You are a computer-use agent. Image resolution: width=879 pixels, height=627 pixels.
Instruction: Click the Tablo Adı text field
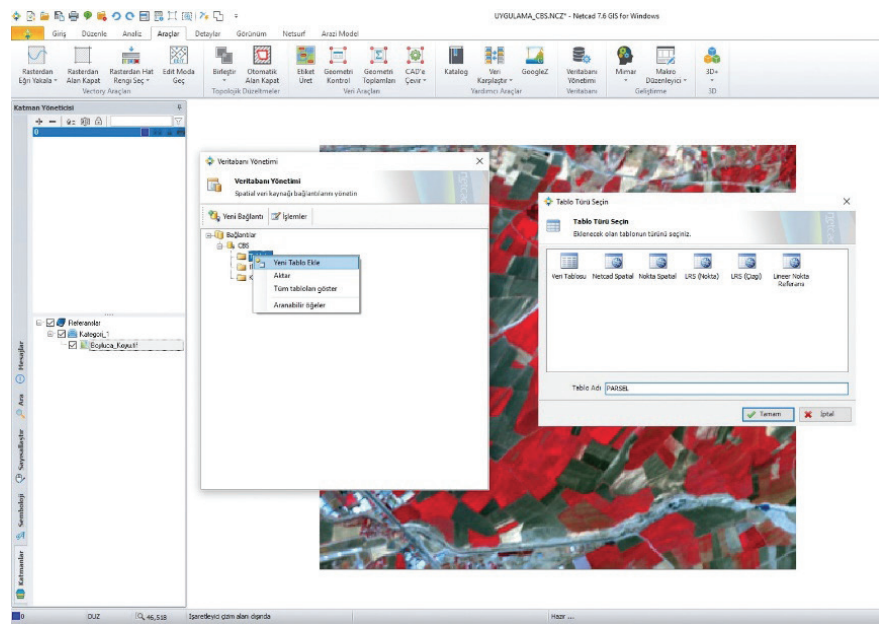(724, 389)
